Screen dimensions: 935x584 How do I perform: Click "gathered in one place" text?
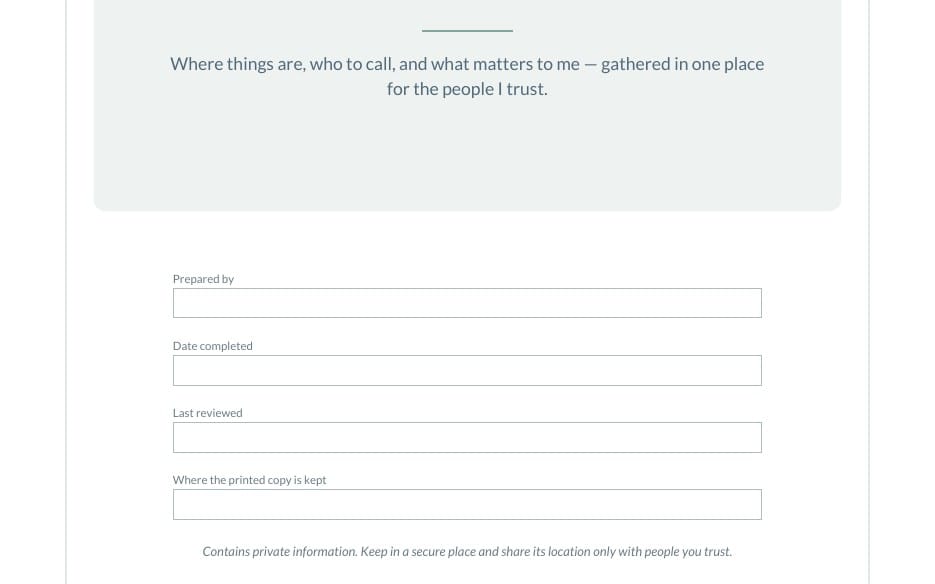(682, 64)
